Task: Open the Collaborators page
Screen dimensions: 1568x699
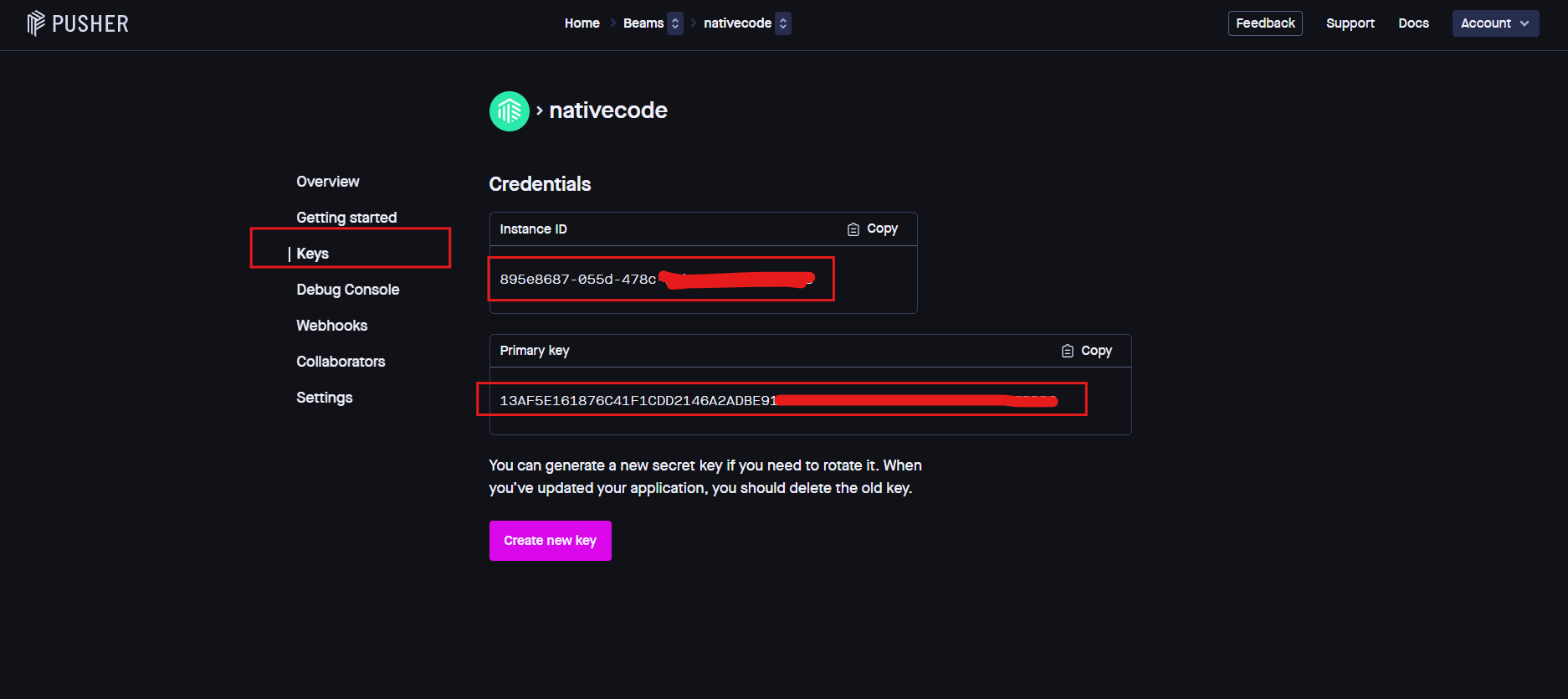Action: coord(341,362)
